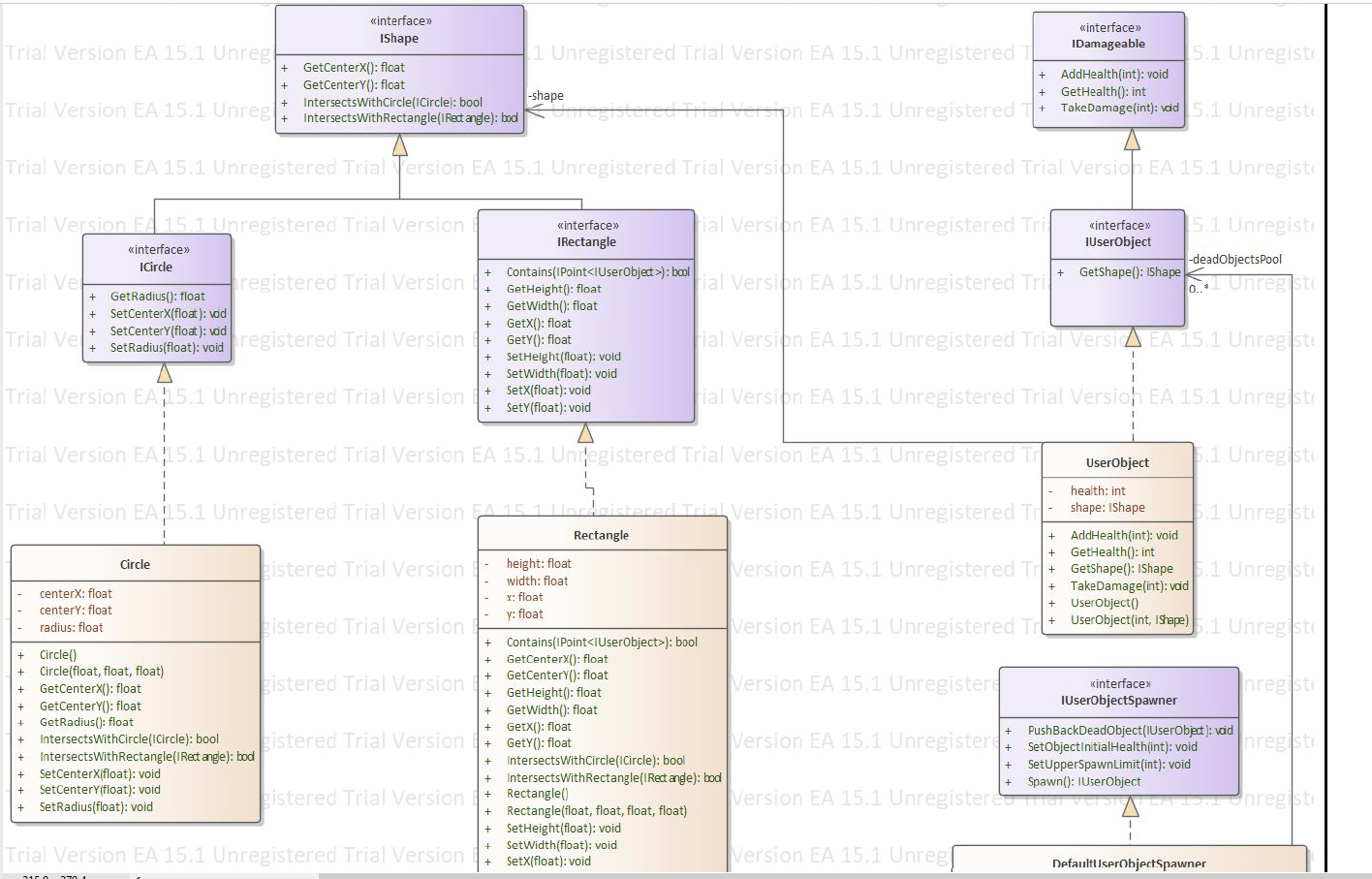Select the -shape association role label
1372x879 pixels.
546,96
